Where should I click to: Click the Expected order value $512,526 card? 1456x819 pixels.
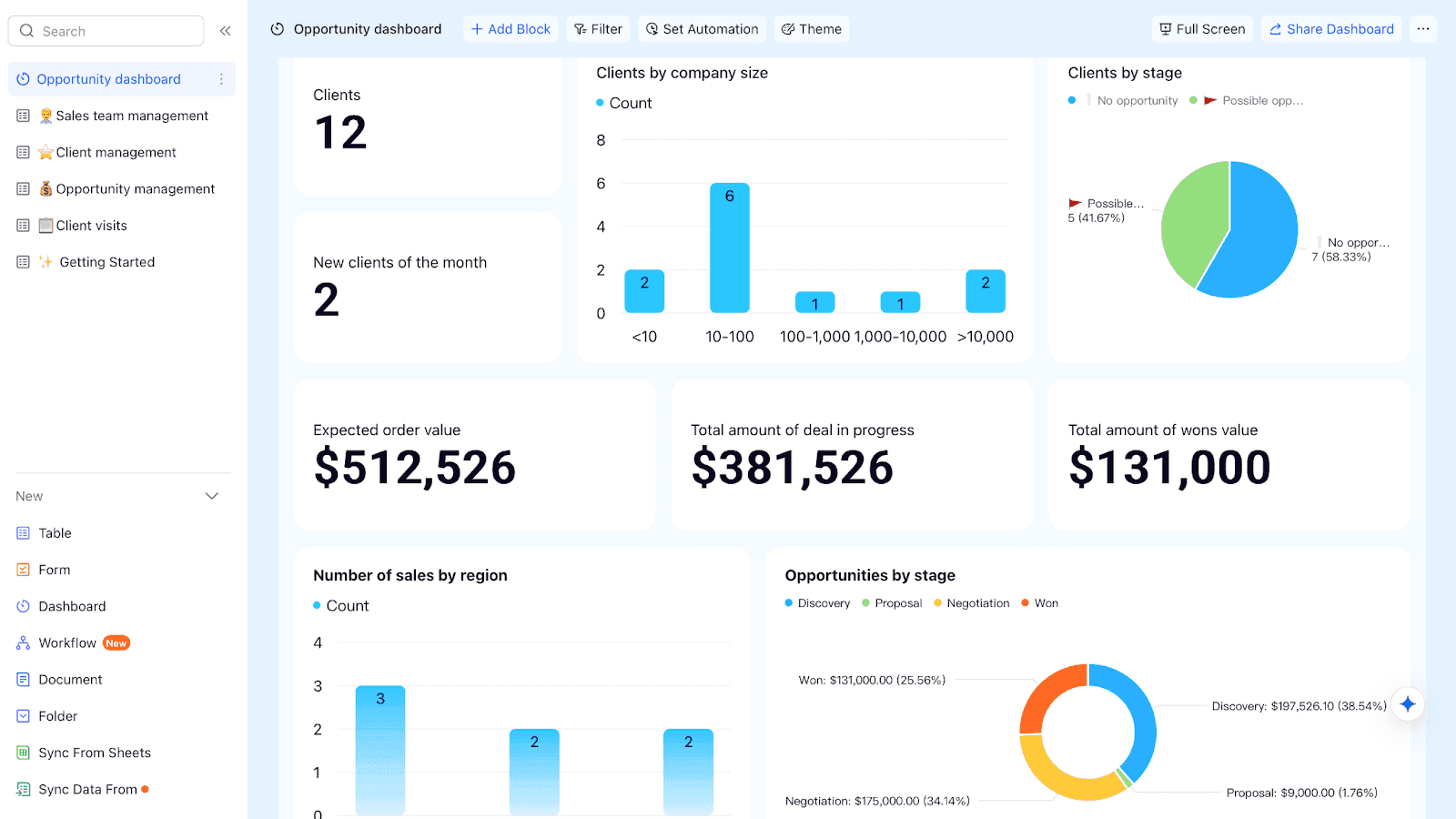[x=474, y=455]
